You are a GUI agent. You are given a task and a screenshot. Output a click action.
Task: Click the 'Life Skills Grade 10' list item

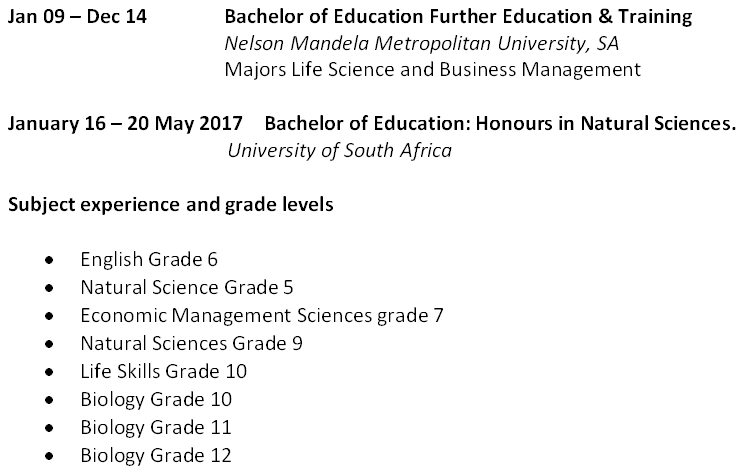pos(163,371)
